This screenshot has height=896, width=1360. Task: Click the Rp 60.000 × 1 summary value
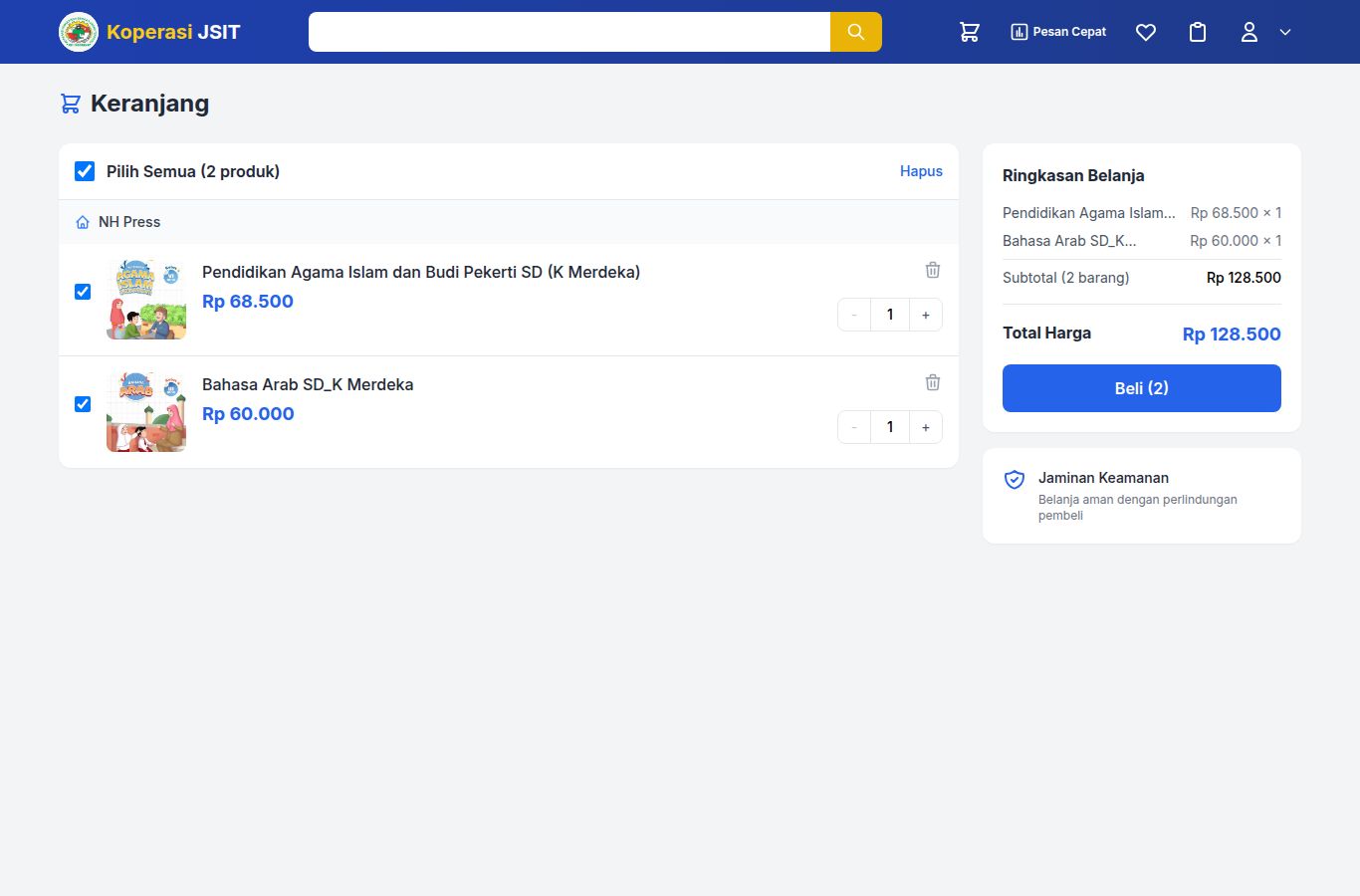1236,241
